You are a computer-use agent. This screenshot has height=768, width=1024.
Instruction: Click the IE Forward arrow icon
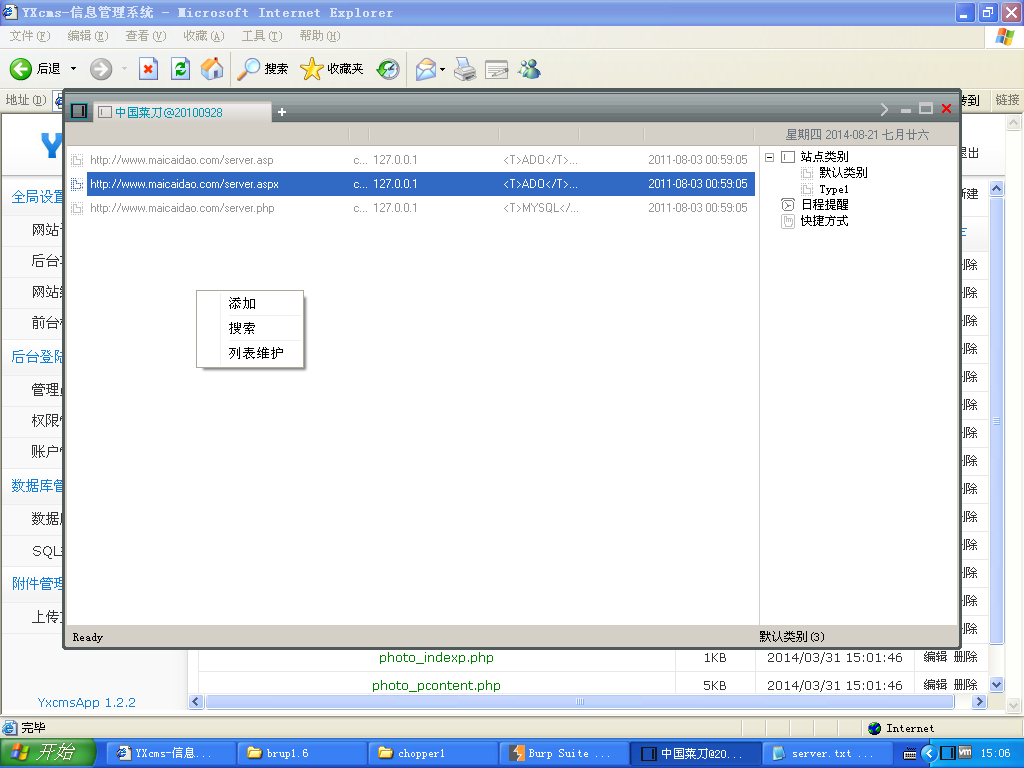(x=101, y=69)
